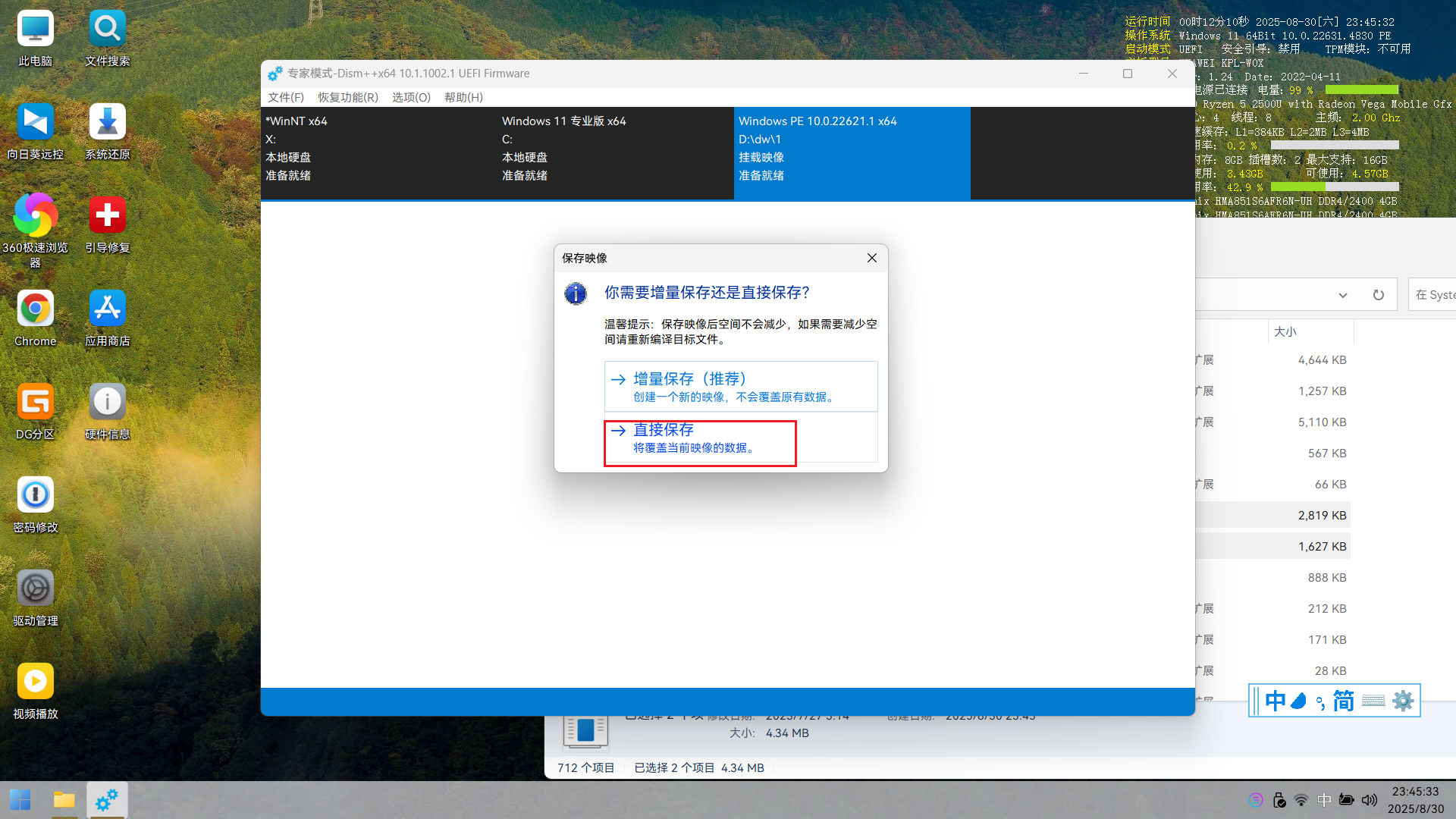Click the Dism++ gear icon in taskbar
This screenshot has width=1456, height=819.
pyautogui.click(x=107, y=799)
